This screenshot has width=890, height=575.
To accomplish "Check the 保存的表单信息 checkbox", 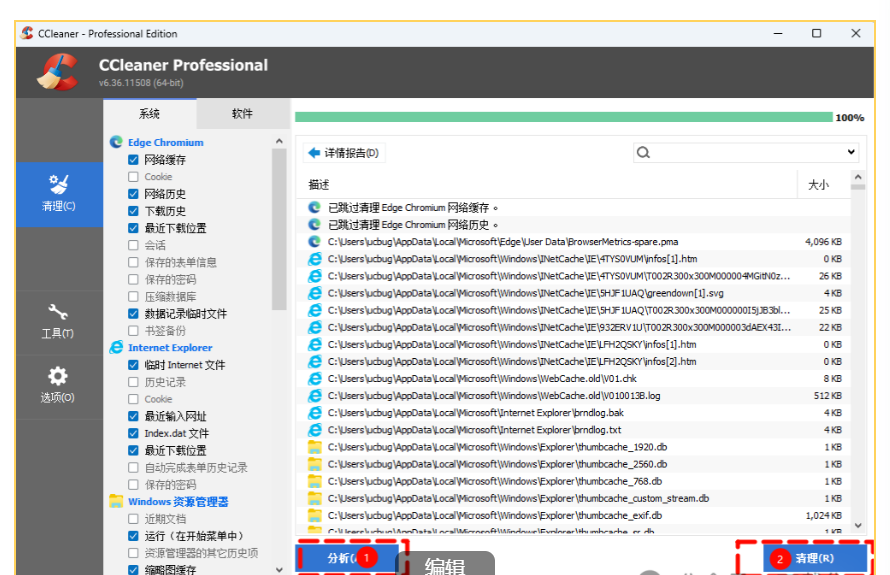I will point(133,262).
